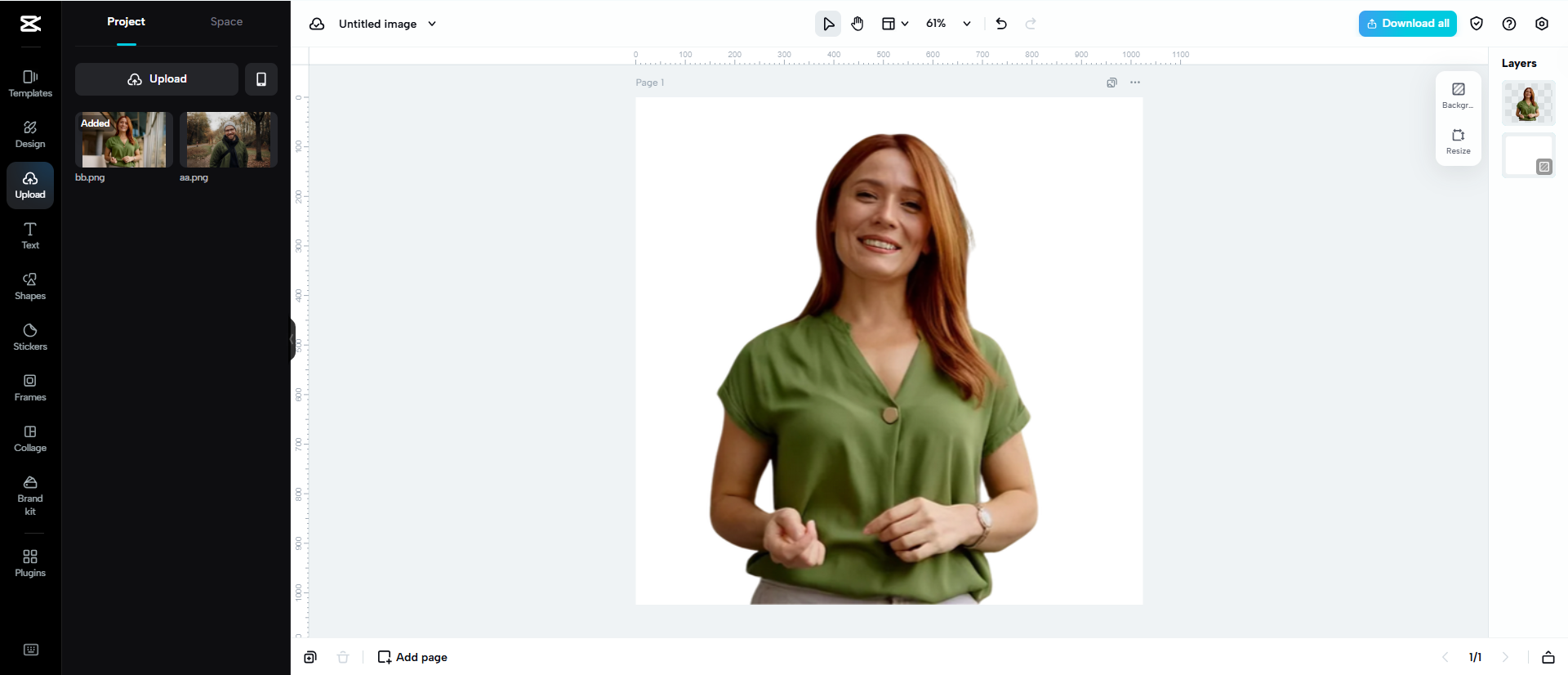Click the 1/1 page indicator
This screenshot has height=675, width=1568.
pos(1475,657)
